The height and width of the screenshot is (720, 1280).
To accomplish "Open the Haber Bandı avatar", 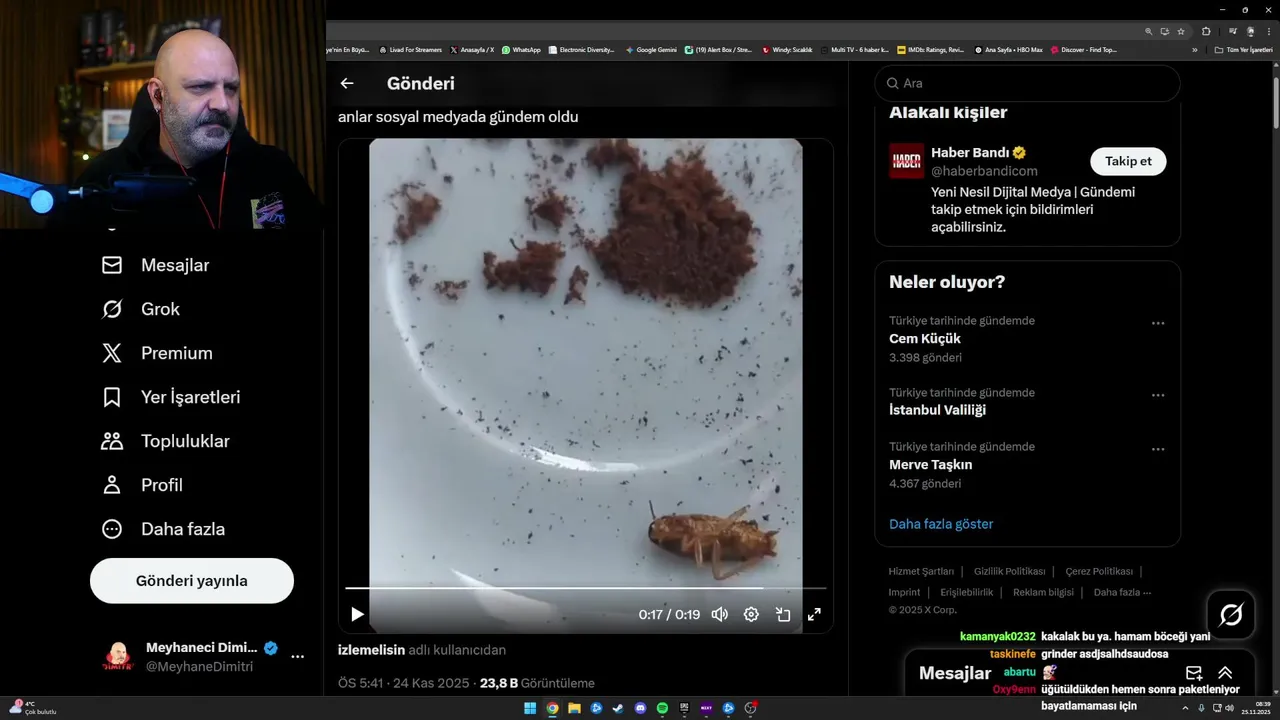I will (x=906, y=161).
